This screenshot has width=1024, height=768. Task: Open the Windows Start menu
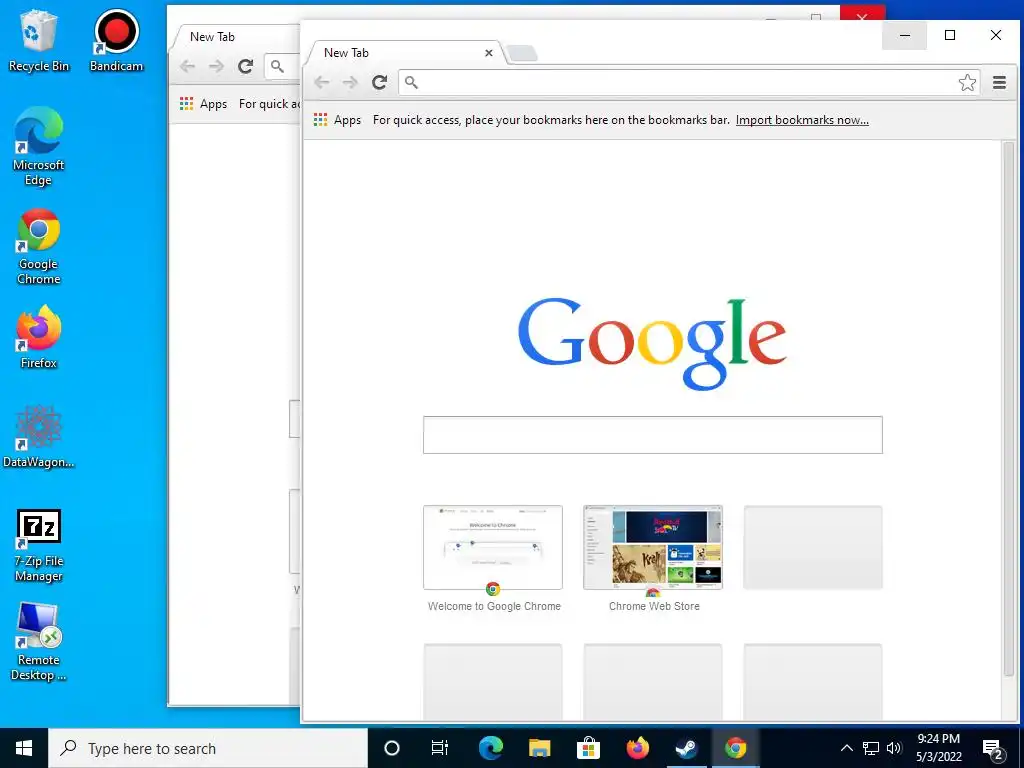tap(24, 748)
